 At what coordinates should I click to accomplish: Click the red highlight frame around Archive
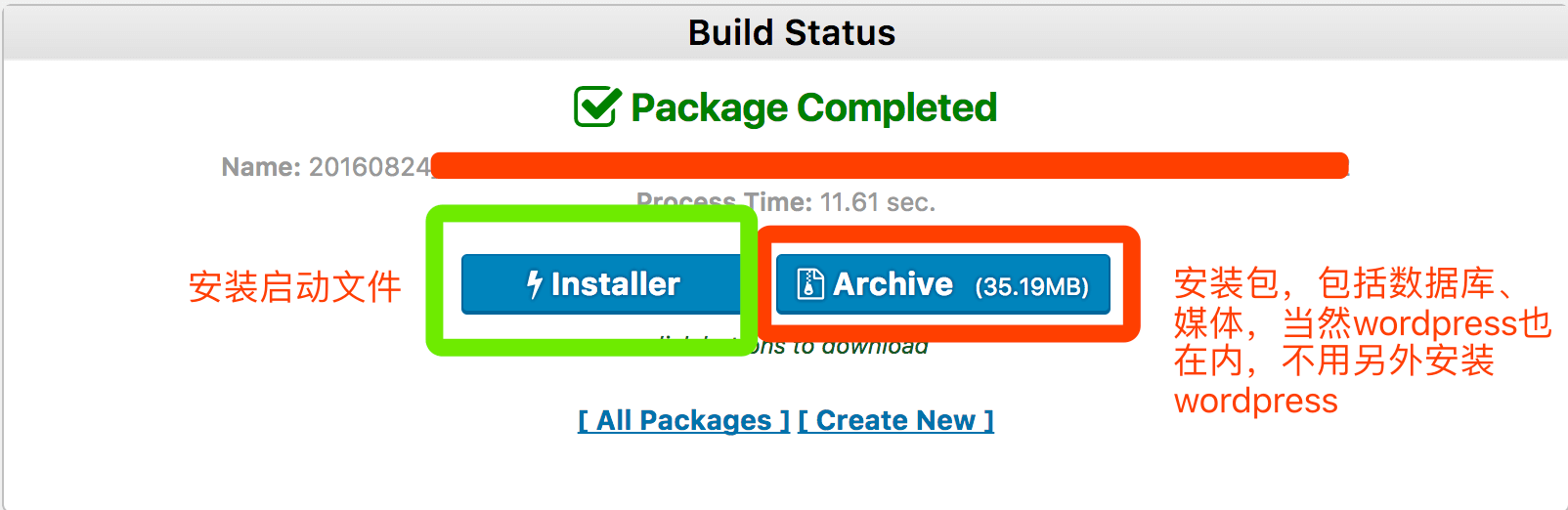click(1130, 283)
